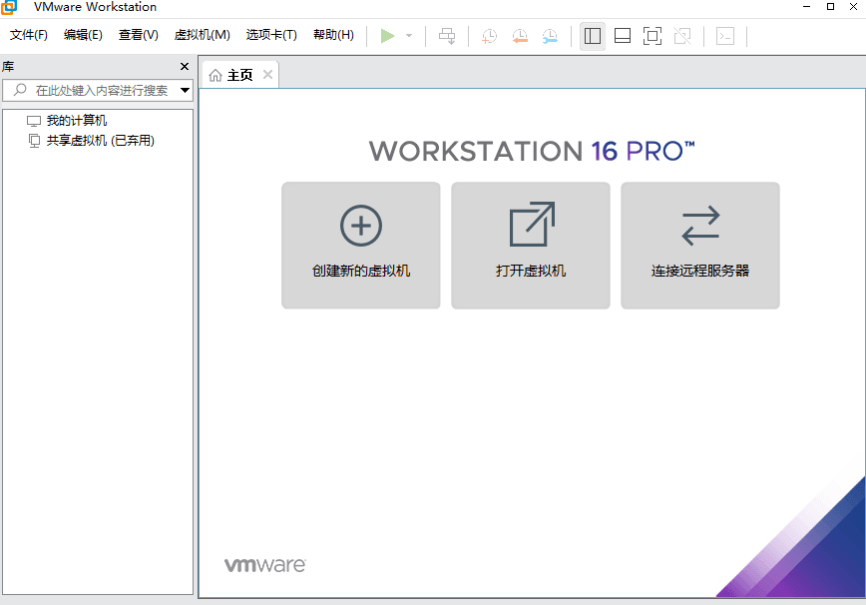Expand the 虚拟机(M) menu
866x605 pixels.
point(202,34)
